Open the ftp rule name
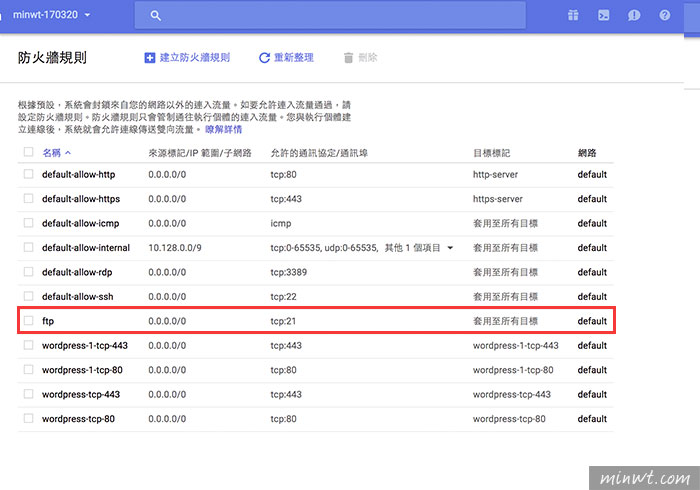Viewport: 700px width, 490px height. point(48,321)
